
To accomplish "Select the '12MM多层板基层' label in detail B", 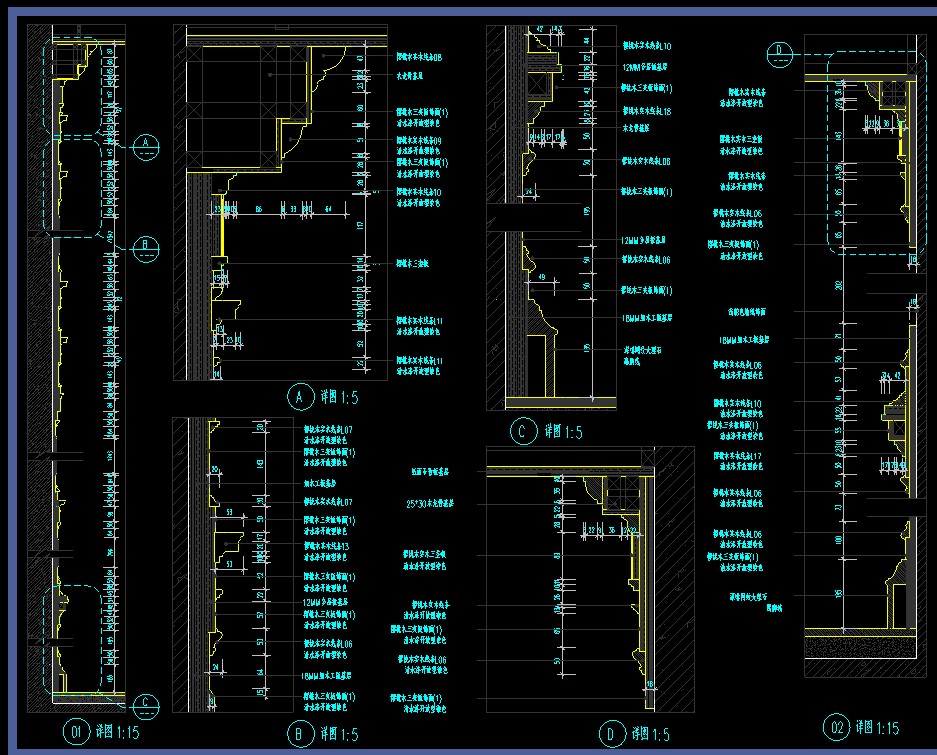I will point(326,603).
